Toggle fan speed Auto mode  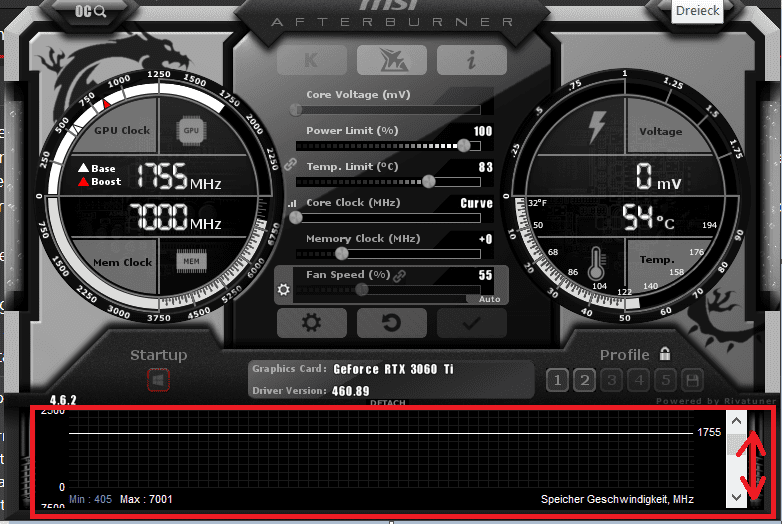click(x=489, y=299)
